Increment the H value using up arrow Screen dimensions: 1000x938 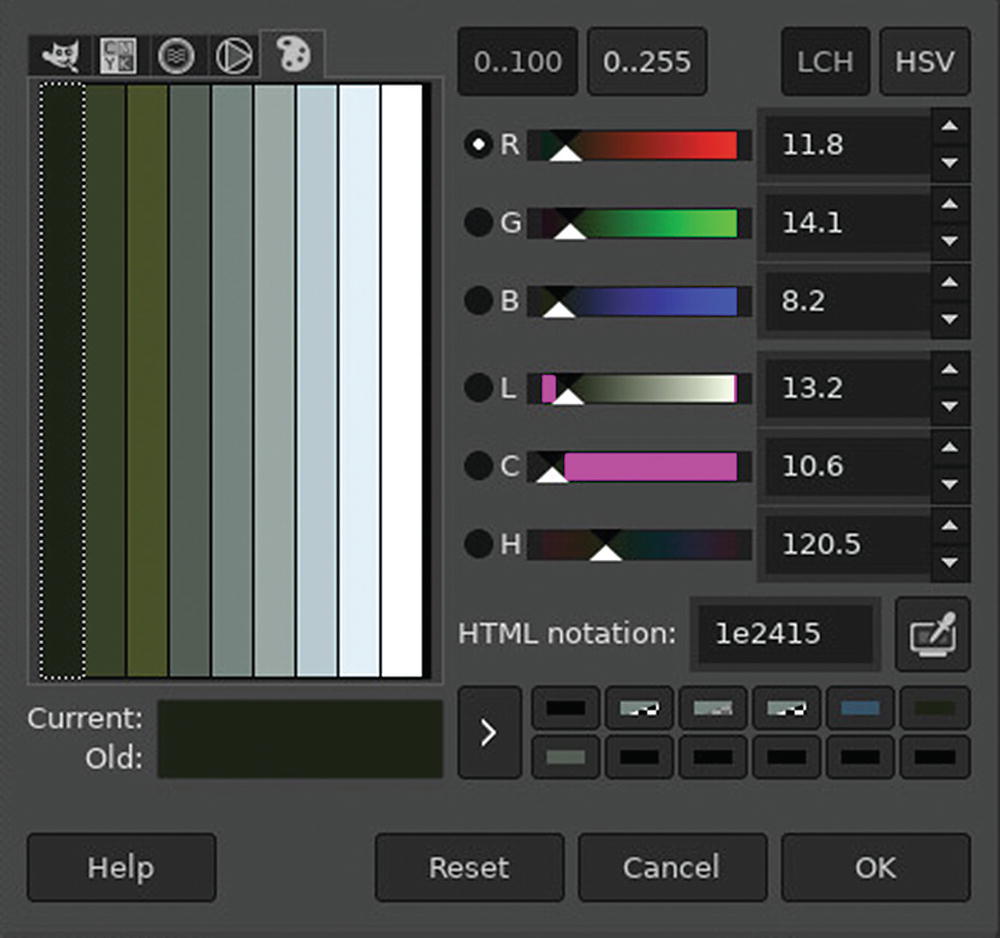coord(950,526)
